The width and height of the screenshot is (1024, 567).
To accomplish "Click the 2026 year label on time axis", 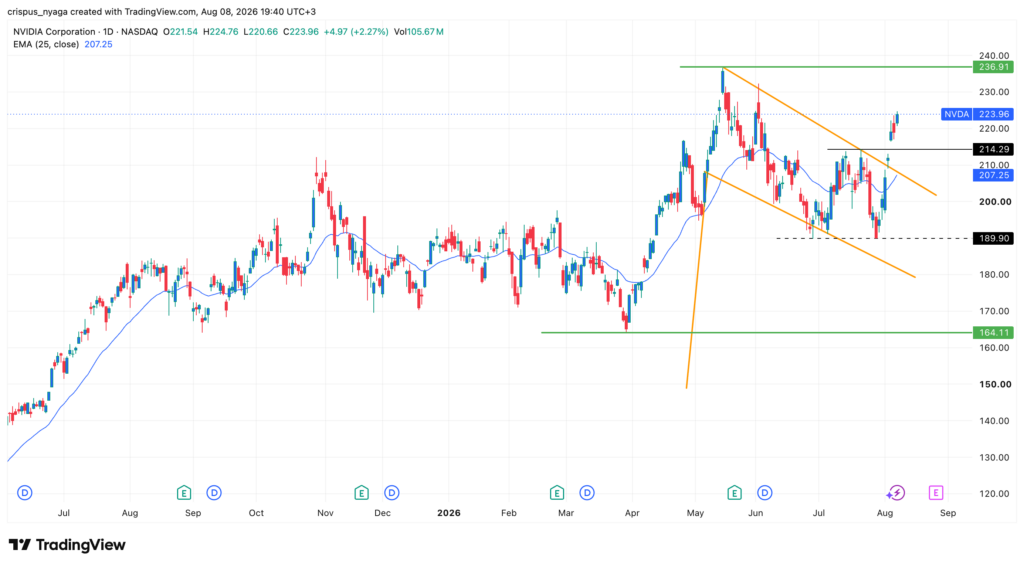I will click(x=449, y=513).
